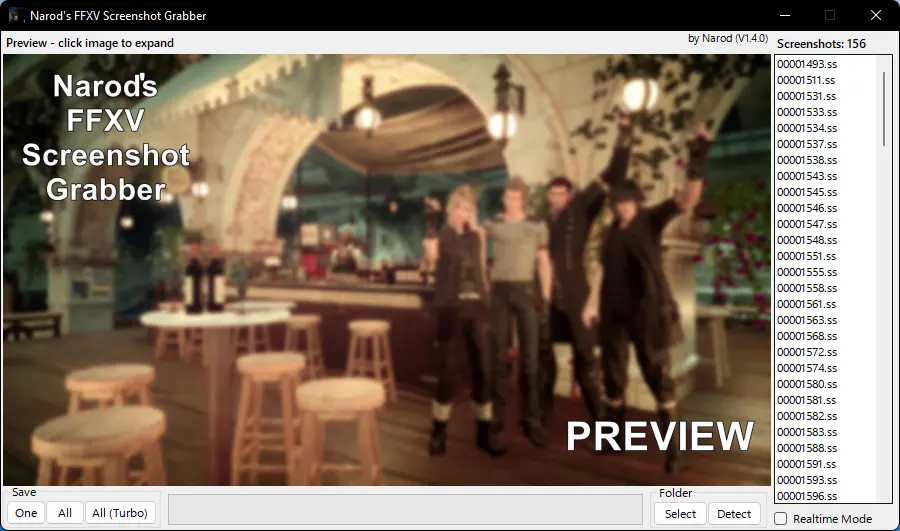Close the Screenshot Grabber window
This screenshot has width=900, height=531.
point(876,15)
